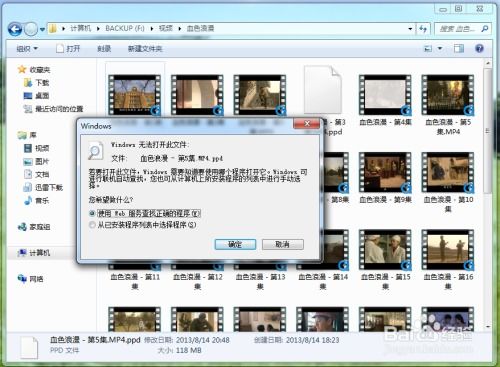The width and height of the screenshot is (500, 367).
Task: Click 刻录 in the toolbar
Action: 104,49
